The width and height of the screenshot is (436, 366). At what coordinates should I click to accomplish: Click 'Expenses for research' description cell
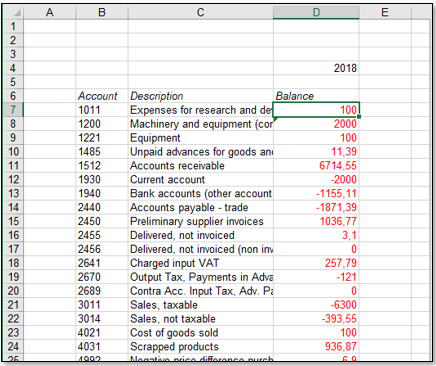coord(200,110)
